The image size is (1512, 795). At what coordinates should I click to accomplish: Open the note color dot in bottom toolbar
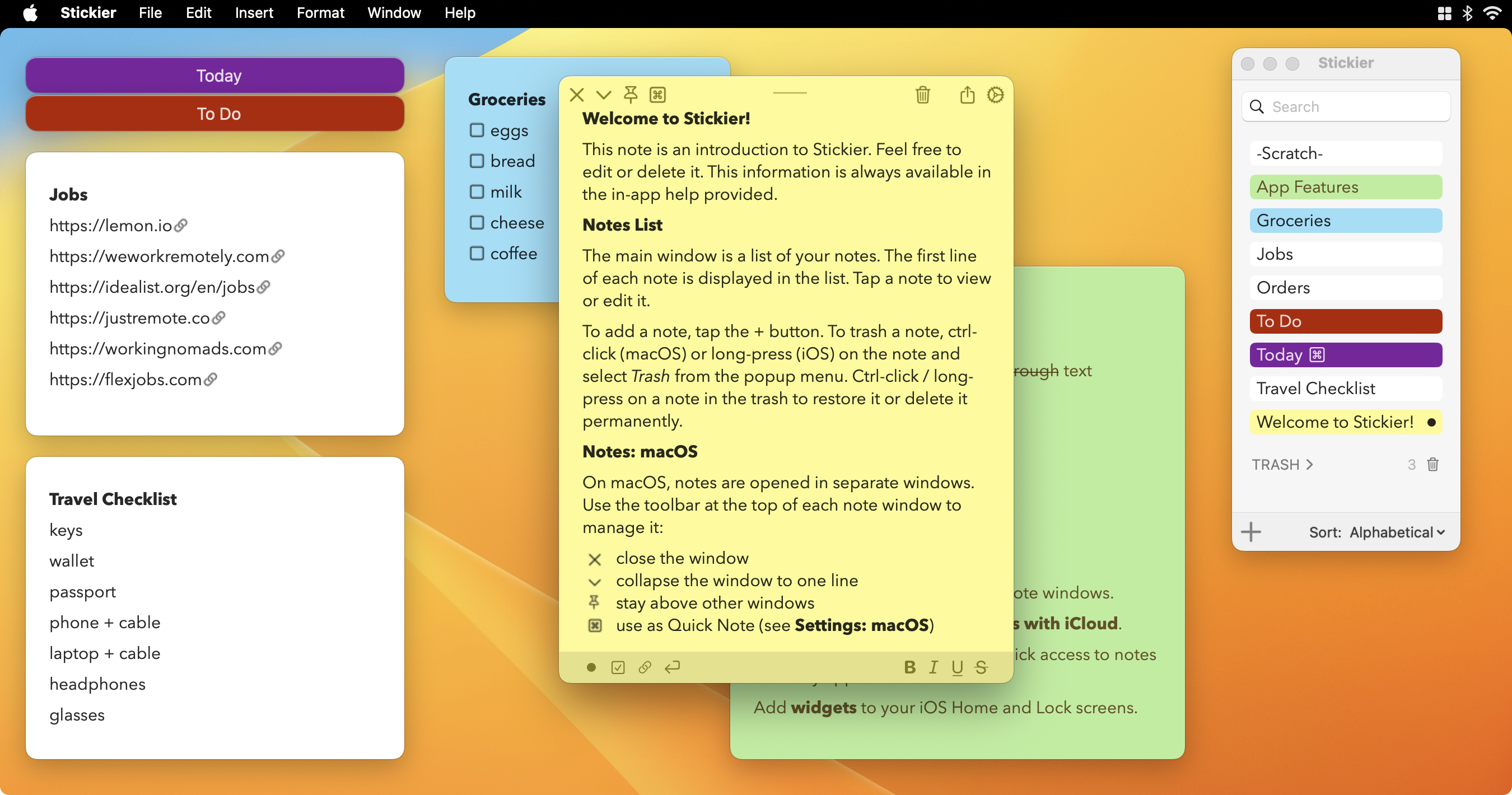(x=591, y=667)
